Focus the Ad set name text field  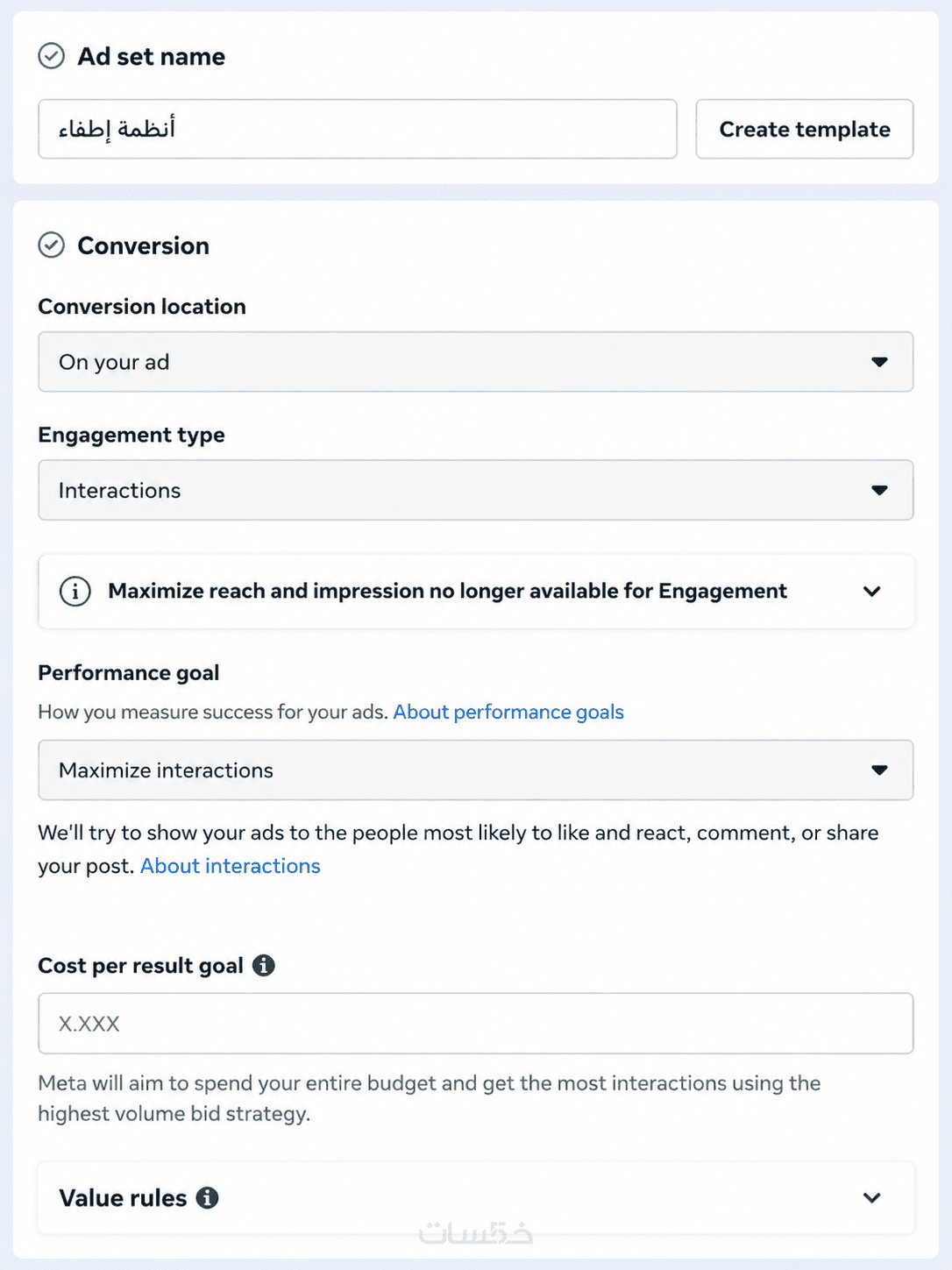click(x=358, y=129)
